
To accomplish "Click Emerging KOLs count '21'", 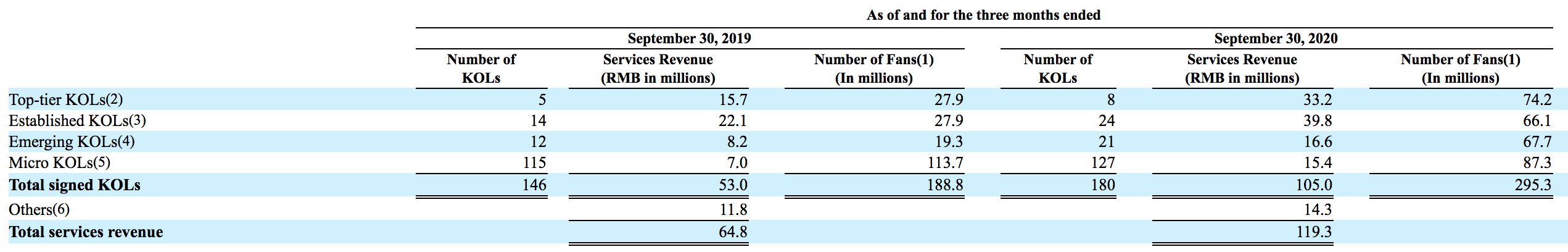I will click(x=1107, y=141).
